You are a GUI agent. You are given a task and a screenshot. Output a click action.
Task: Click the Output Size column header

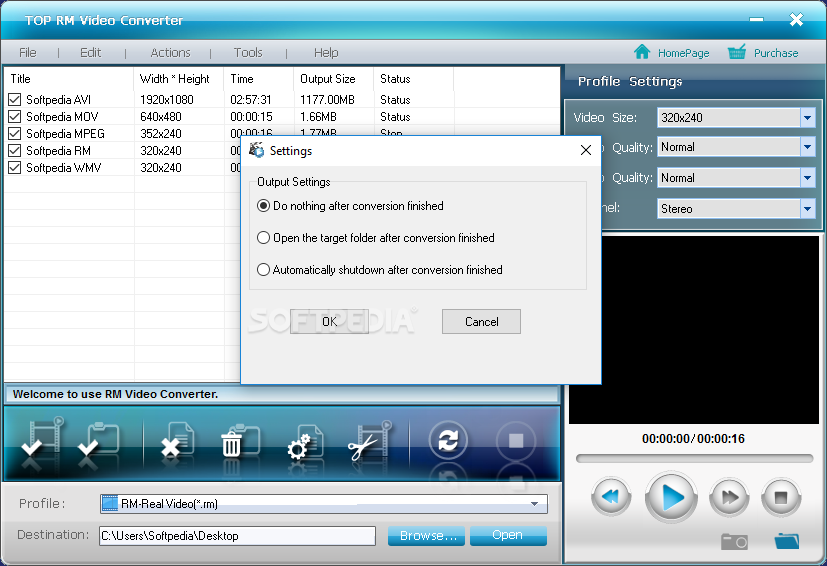(333, 79)
